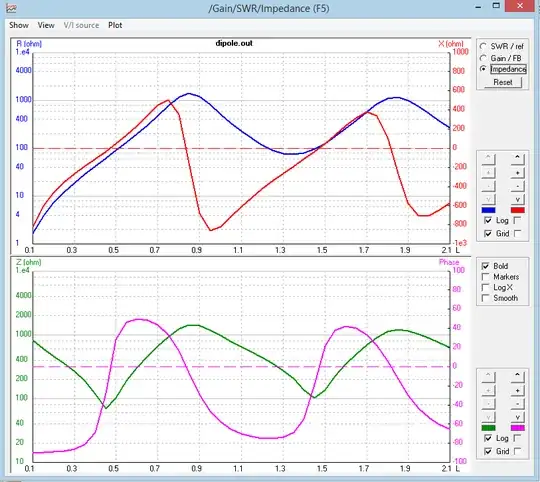
Task: Click the dipole.out plot title
Action: (x=234, y=43)
